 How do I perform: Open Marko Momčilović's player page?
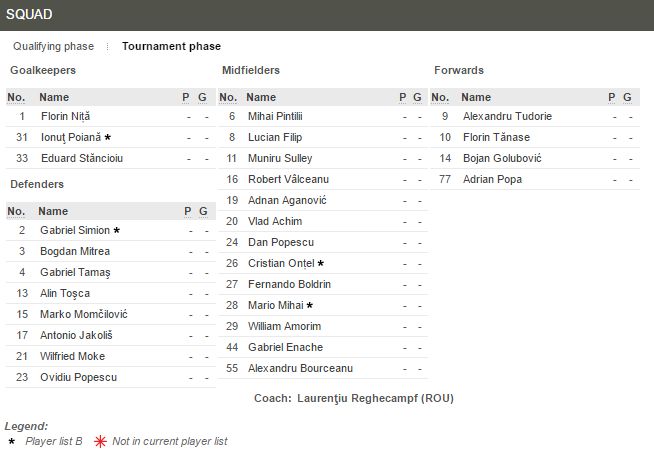(x=83, y=314)
